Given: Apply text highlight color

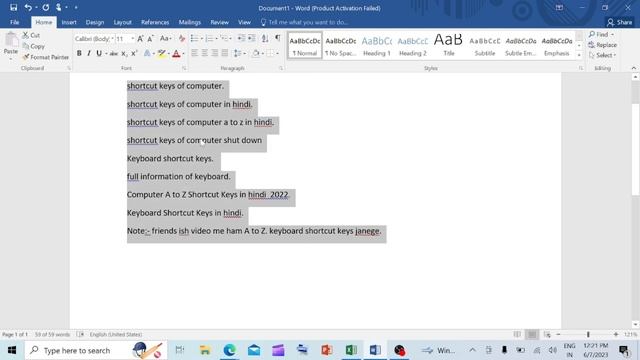Looking at the screenshot, I should [162, 53].
